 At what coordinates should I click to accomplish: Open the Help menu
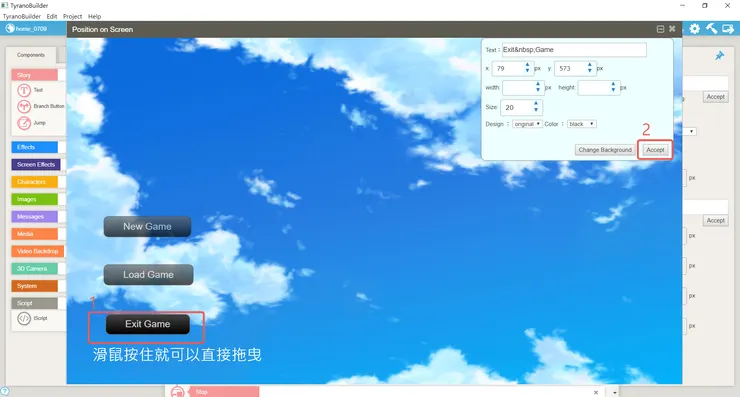[94, 16]
